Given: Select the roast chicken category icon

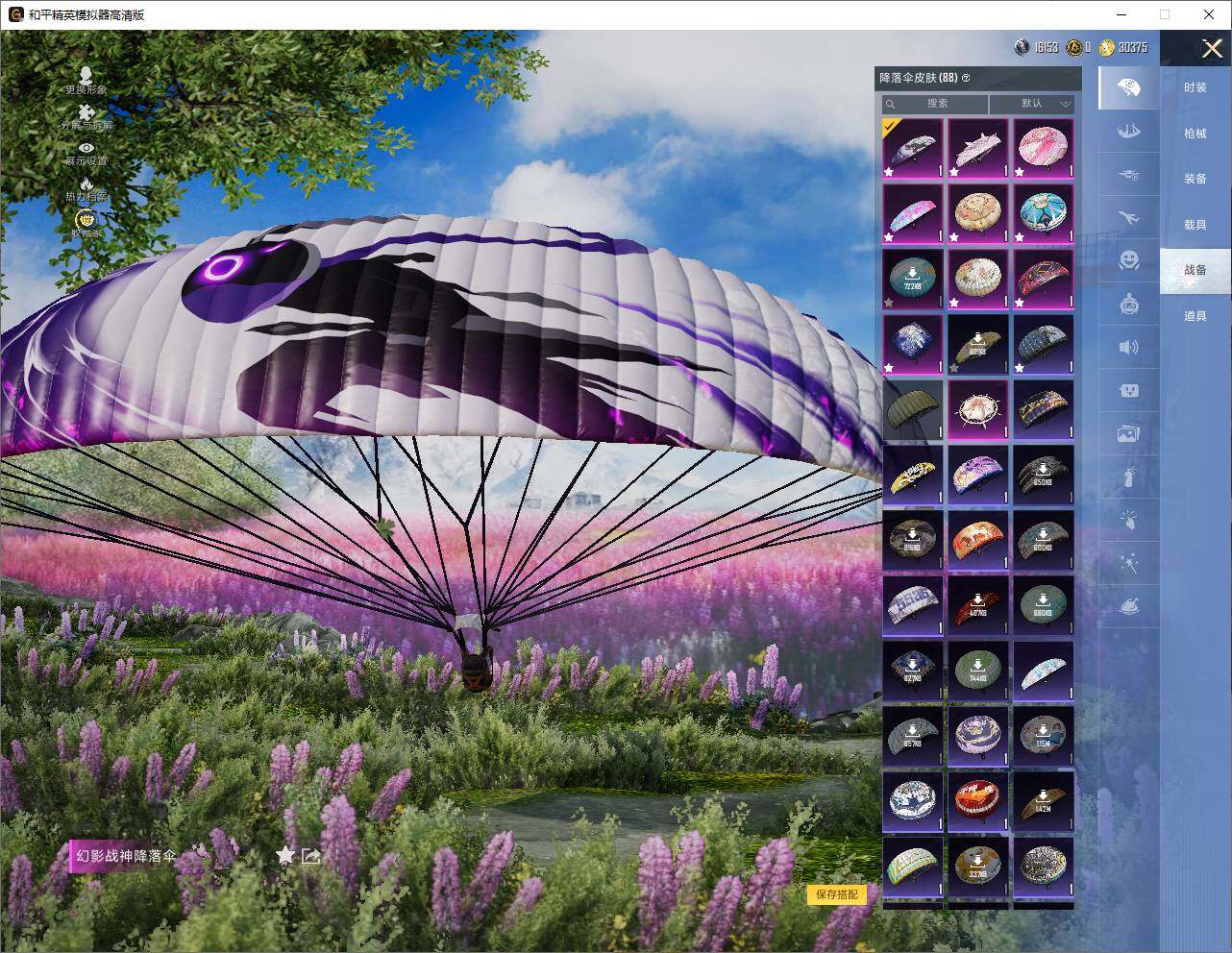Looking at the screenshot, I should (1129, 606).
